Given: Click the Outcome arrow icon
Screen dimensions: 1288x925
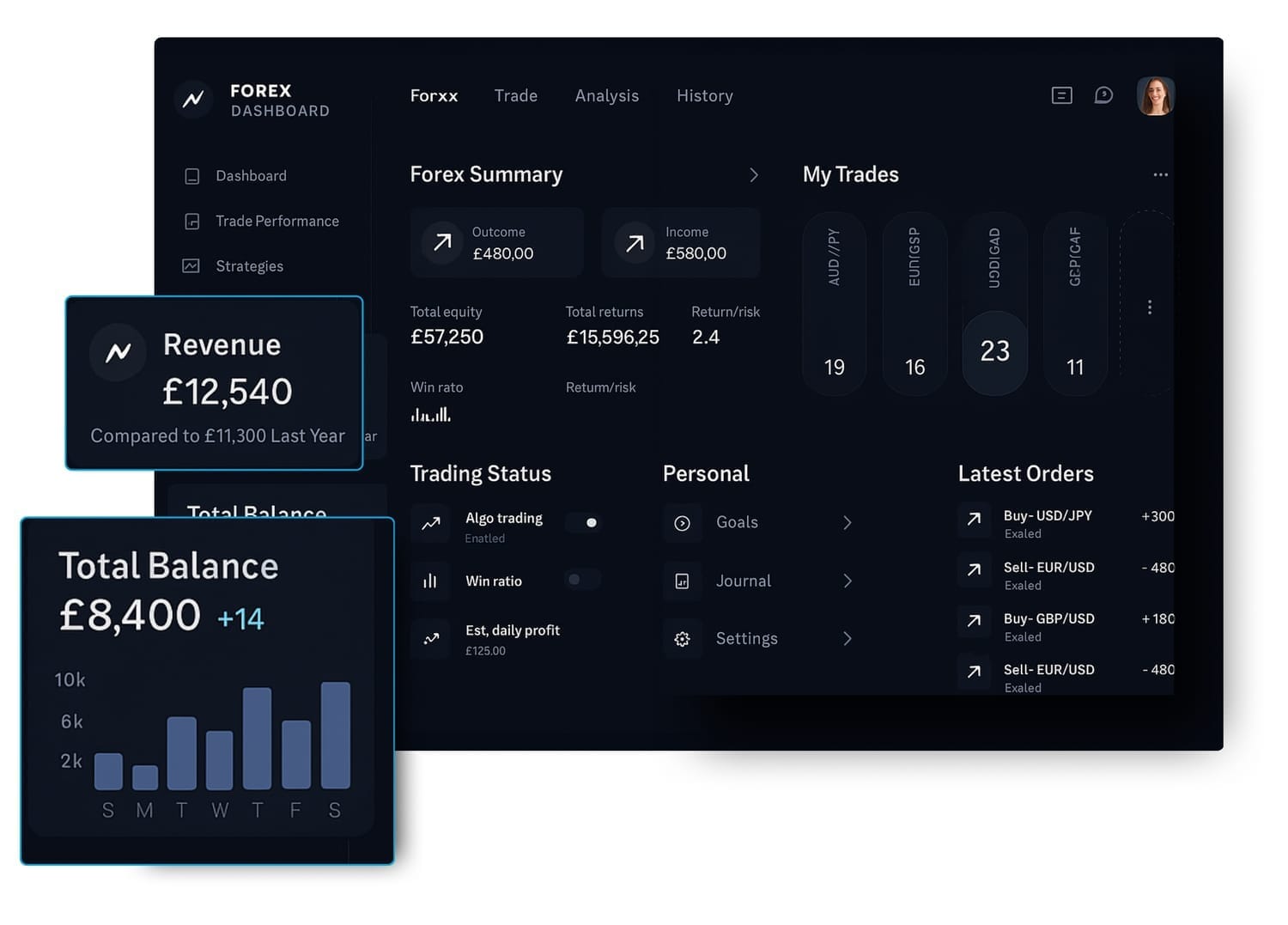Looking at the screenshot, I should click(x=442, y=243).
